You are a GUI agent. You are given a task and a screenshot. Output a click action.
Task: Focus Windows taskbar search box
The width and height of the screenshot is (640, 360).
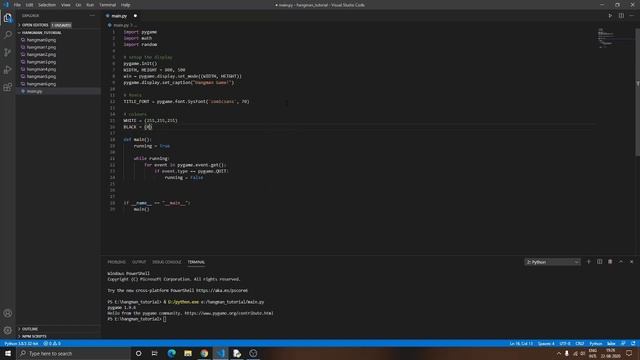pyautogui.click(x=73, y=353)
